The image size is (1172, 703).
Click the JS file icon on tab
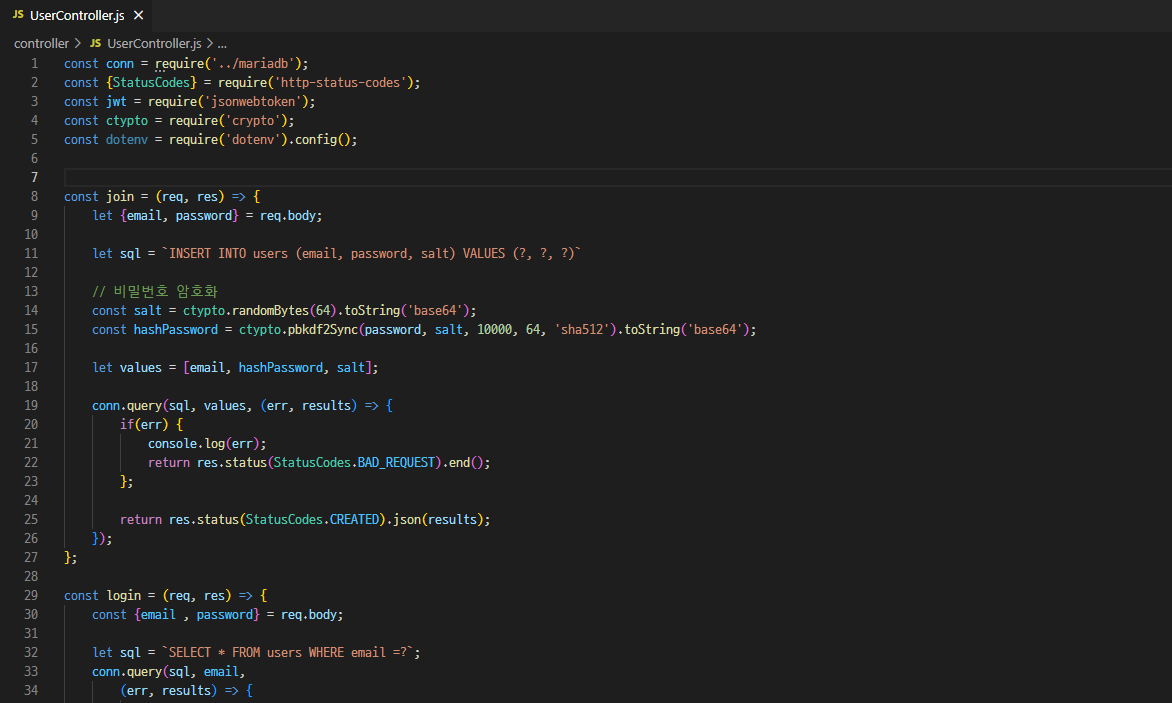click(x=19, y=15)
